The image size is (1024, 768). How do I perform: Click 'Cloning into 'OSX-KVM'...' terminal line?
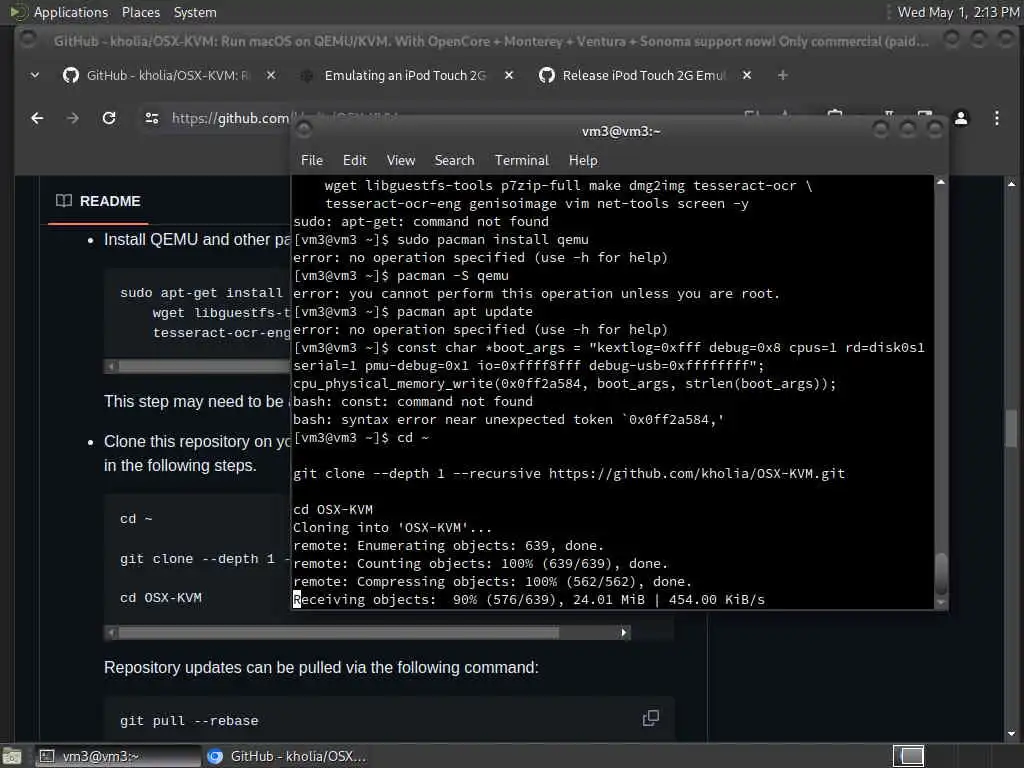point(392,528)
